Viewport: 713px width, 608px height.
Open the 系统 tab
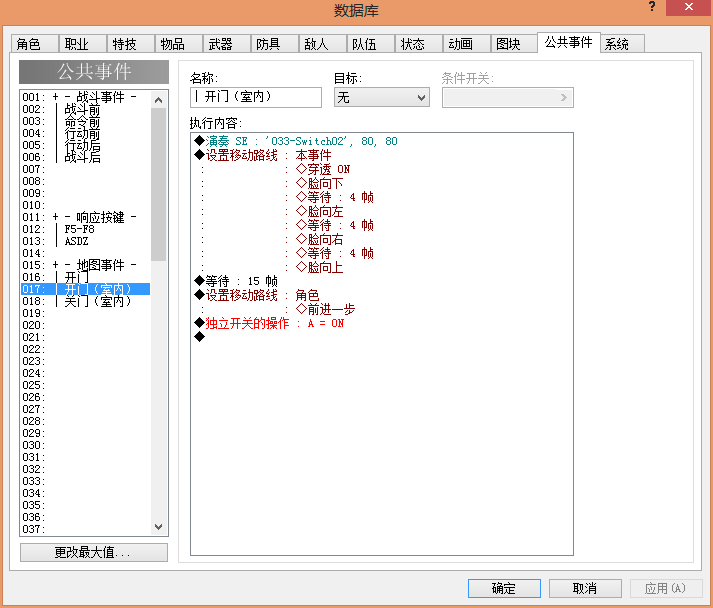coord(623,44)
